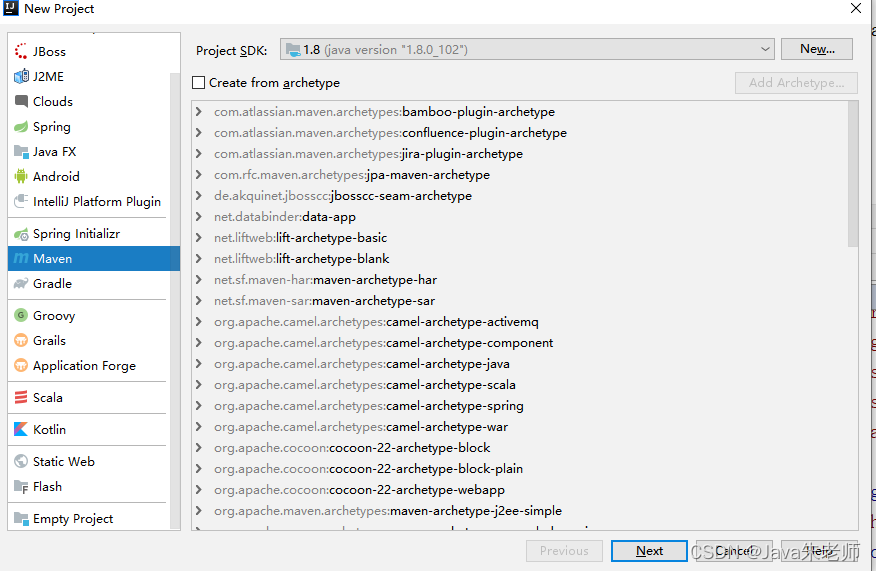876x571 pixels.
Task: Choose Scala project type label
Action: (x=47, y=398)
